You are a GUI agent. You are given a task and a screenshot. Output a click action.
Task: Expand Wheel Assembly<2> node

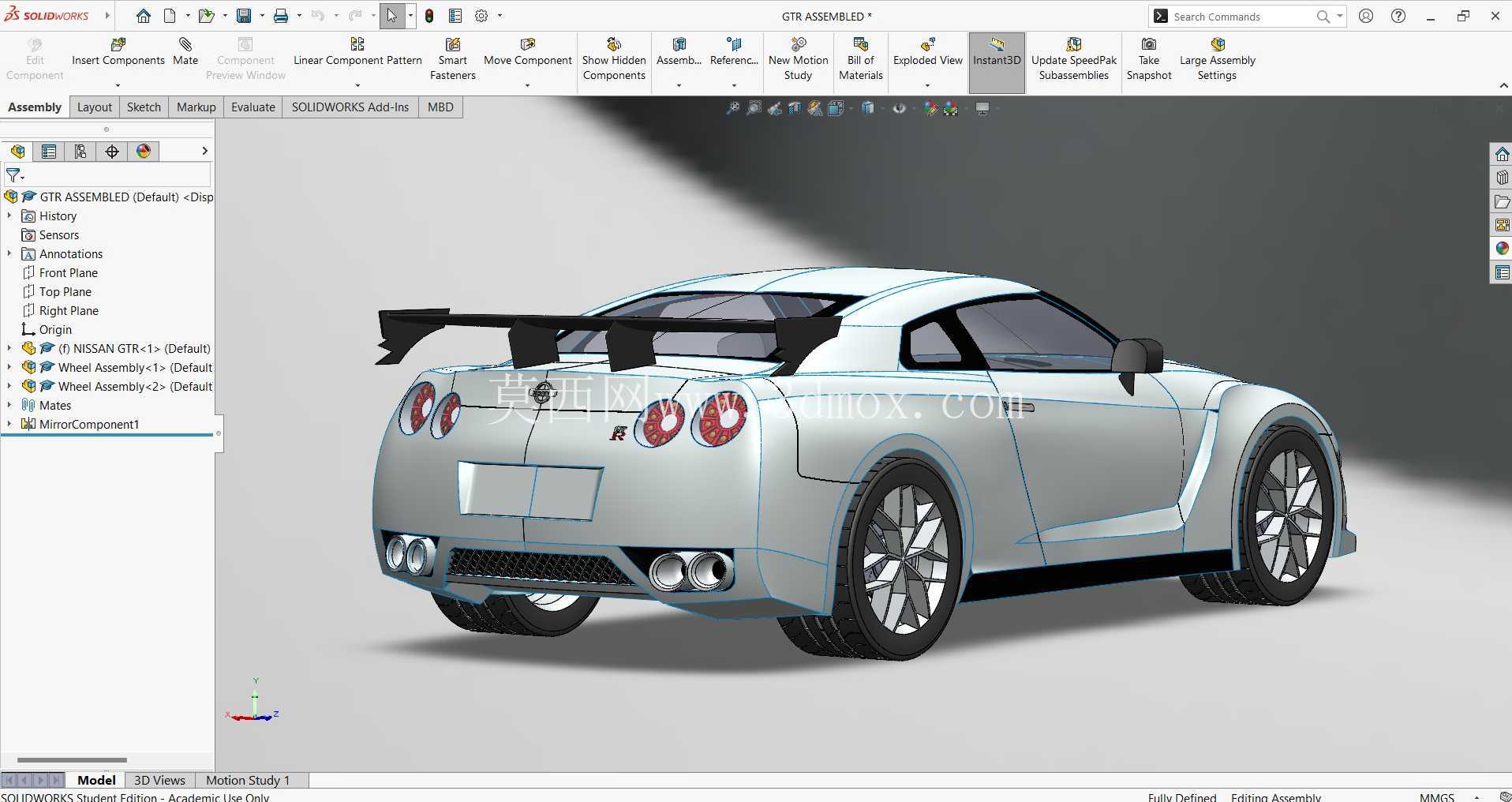[9, 386]
